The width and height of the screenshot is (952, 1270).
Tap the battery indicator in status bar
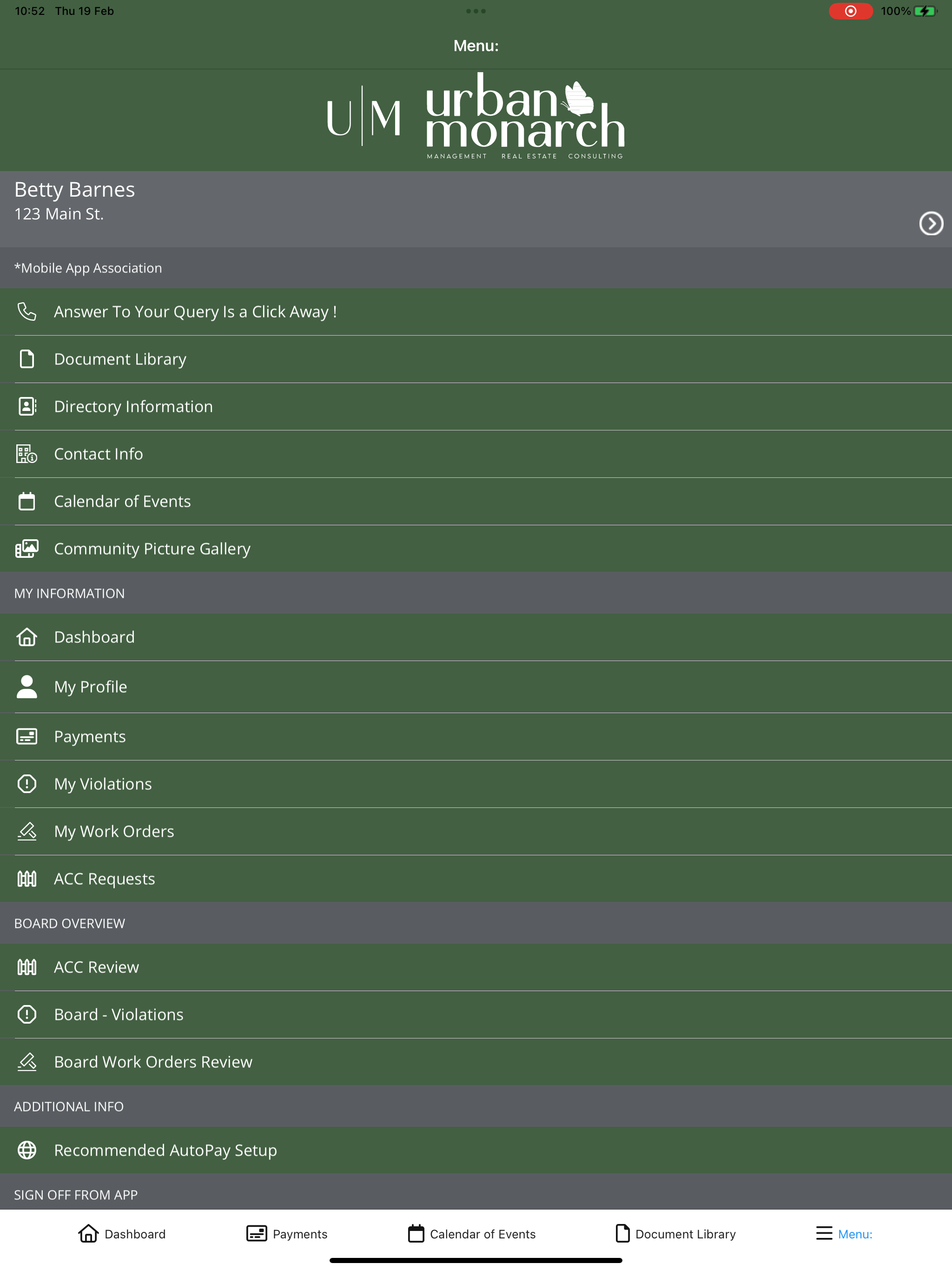(x=925, y=11)
